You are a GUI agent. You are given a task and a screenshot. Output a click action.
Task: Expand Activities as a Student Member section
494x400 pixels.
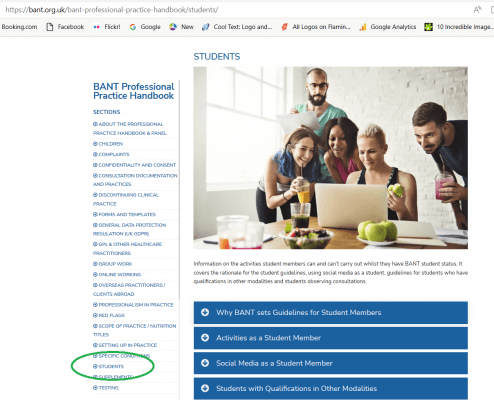(331, 338)
